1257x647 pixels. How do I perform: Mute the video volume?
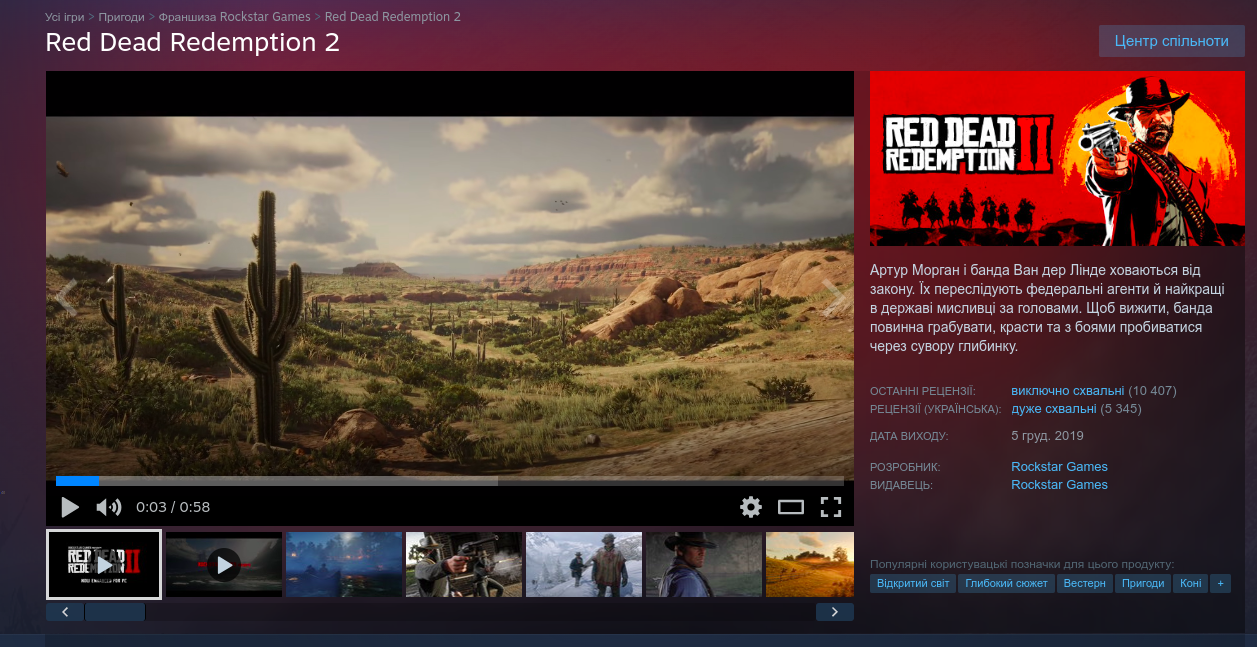(x=108, y=507)
